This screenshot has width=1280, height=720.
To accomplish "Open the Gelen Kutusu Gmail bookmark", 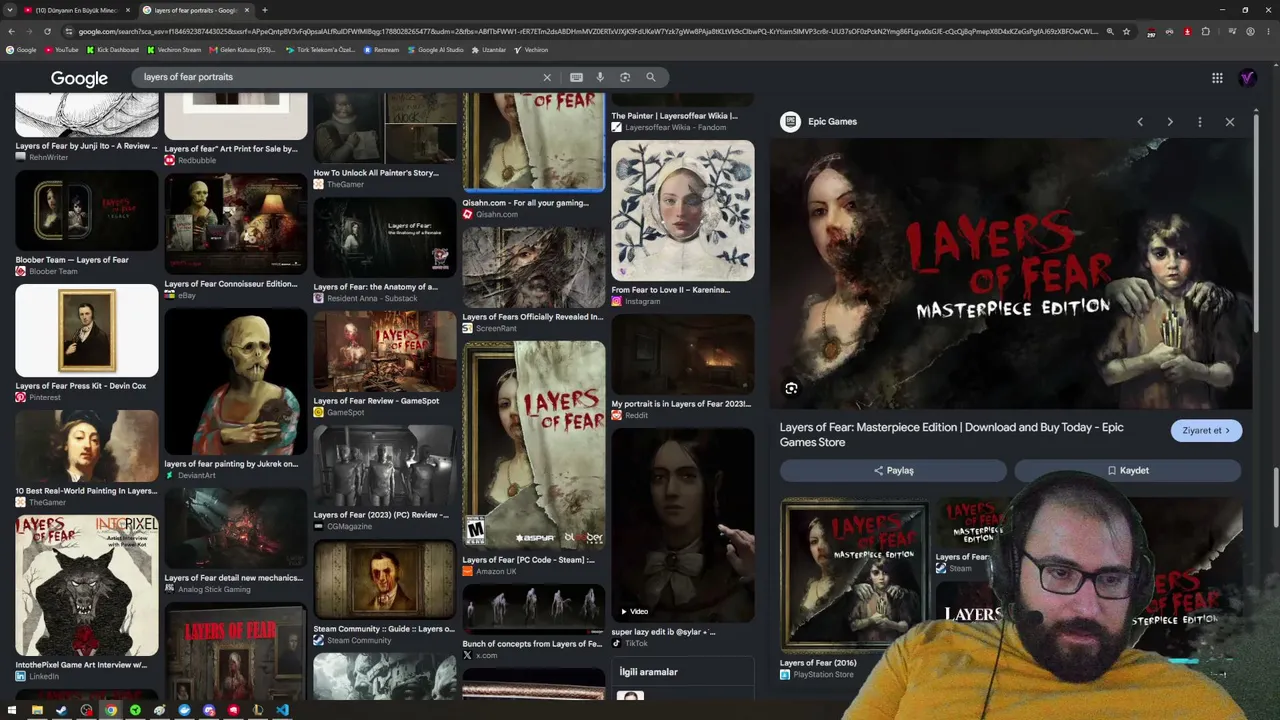I will pyautogui.click(x=242, y=50).
